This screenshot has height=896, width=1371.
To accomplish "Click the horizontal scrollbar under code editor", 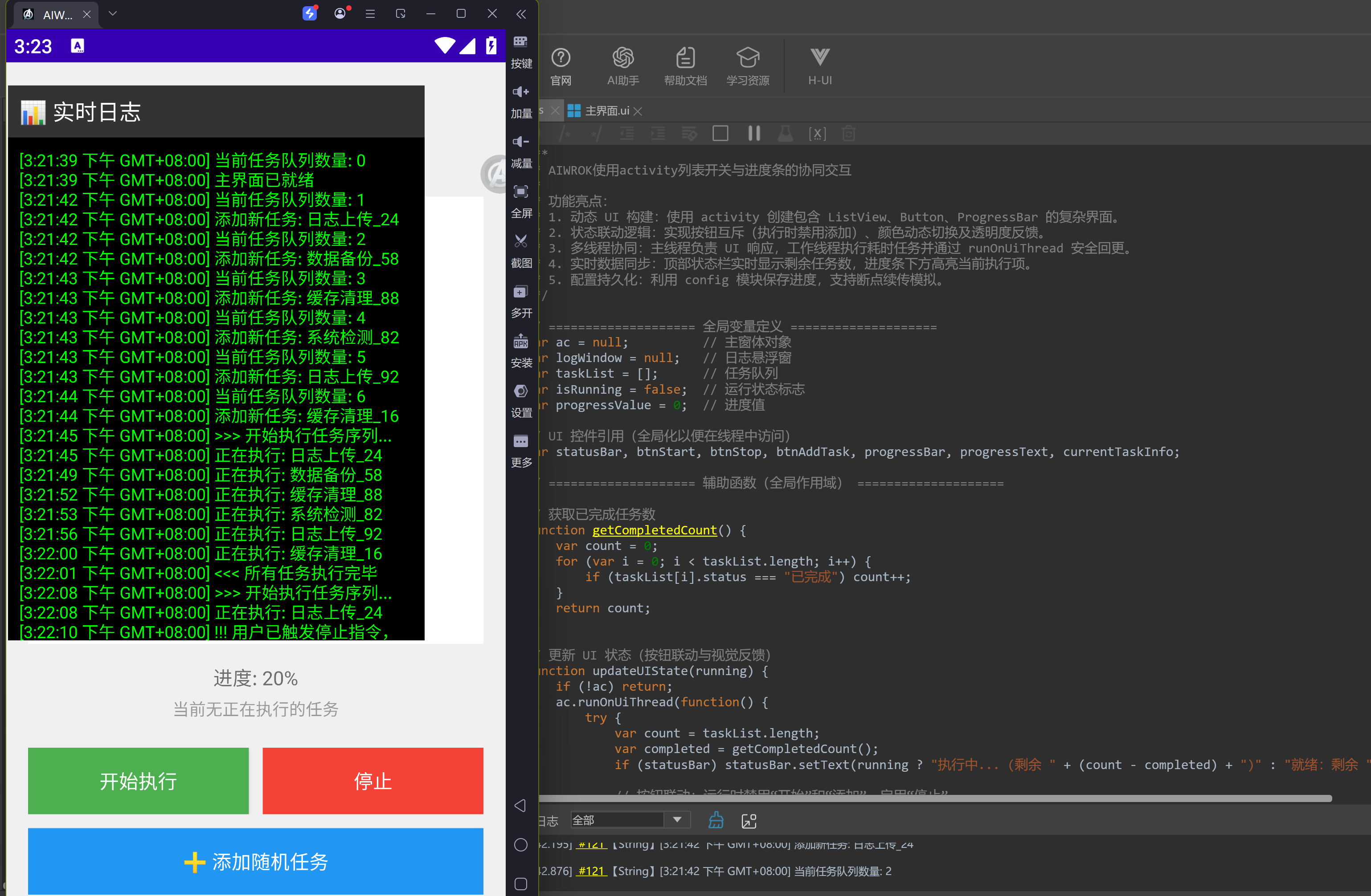I will pos(935,798).
